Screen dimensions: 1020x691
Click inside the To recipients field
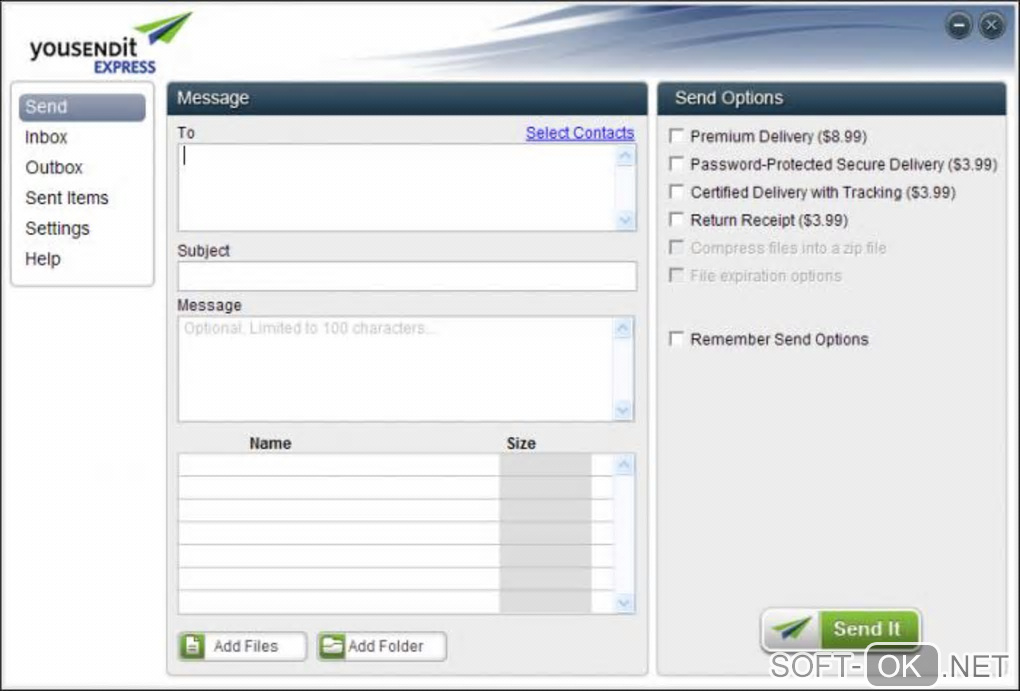[x=397, y=187]
